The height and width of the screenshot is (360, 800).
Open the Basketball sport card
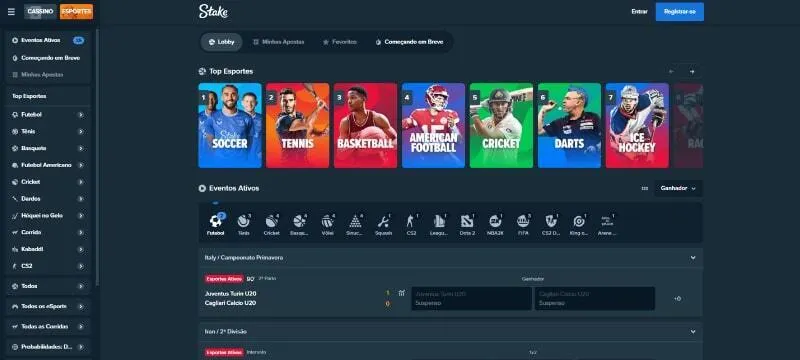pyautogui.click(x=365, y=125)
